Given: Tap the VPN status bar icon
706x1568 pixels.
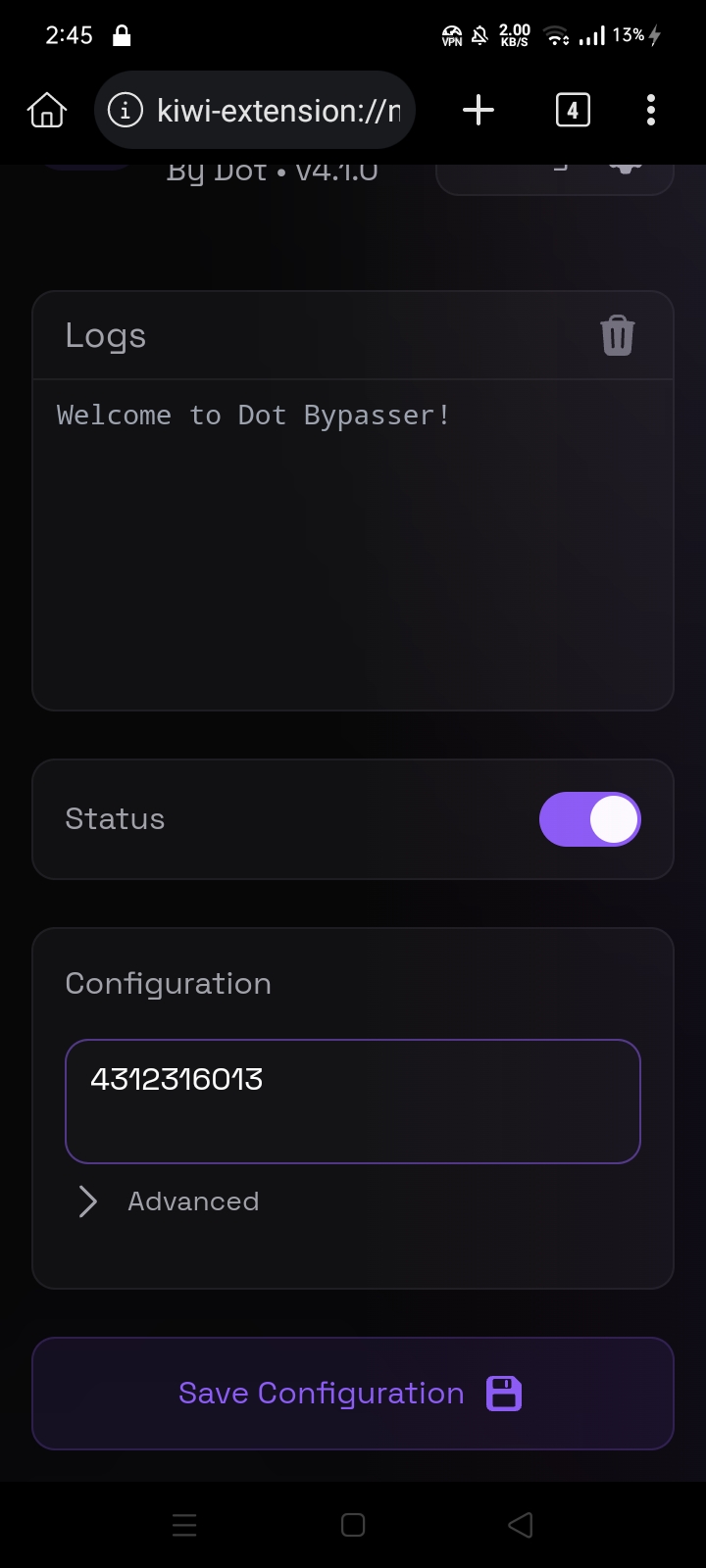Looking at the screenshot, I should [452, 36].
